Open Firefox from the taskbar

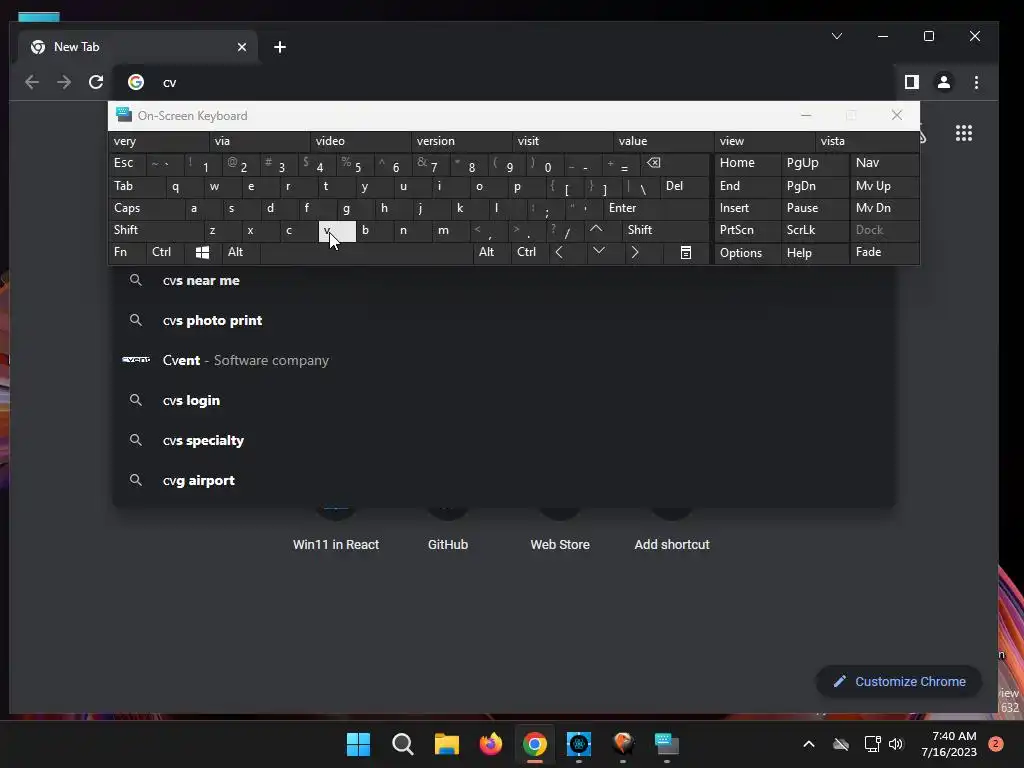coord(490,744)
